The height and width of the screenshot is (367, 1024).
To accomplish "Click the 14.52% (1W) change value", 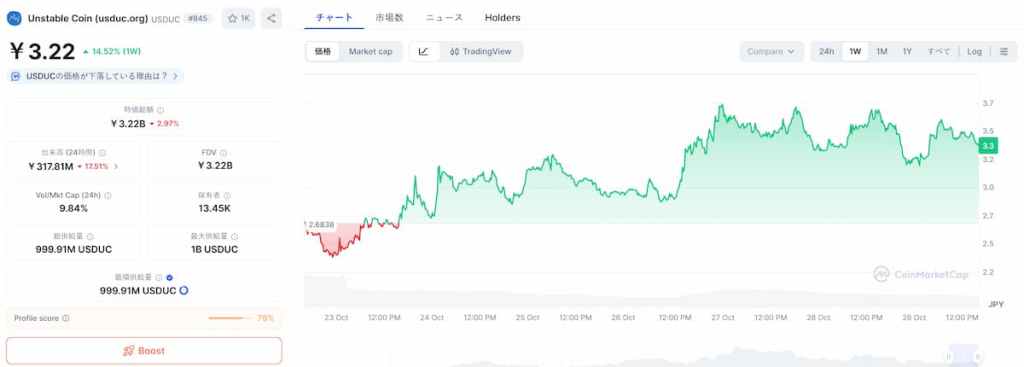I will 112,51.
